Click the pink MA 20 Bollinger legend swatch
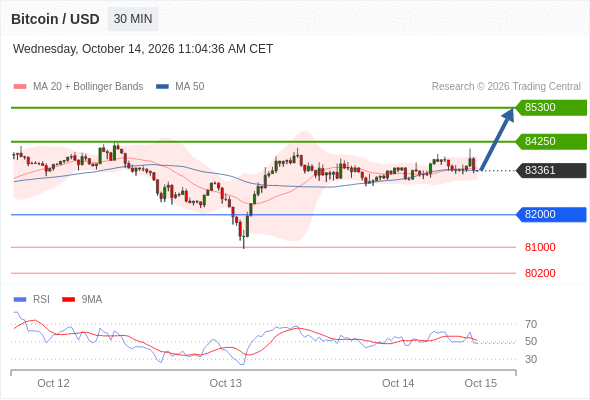This screenshot has height=400, width=590. [x=20, y=87]
